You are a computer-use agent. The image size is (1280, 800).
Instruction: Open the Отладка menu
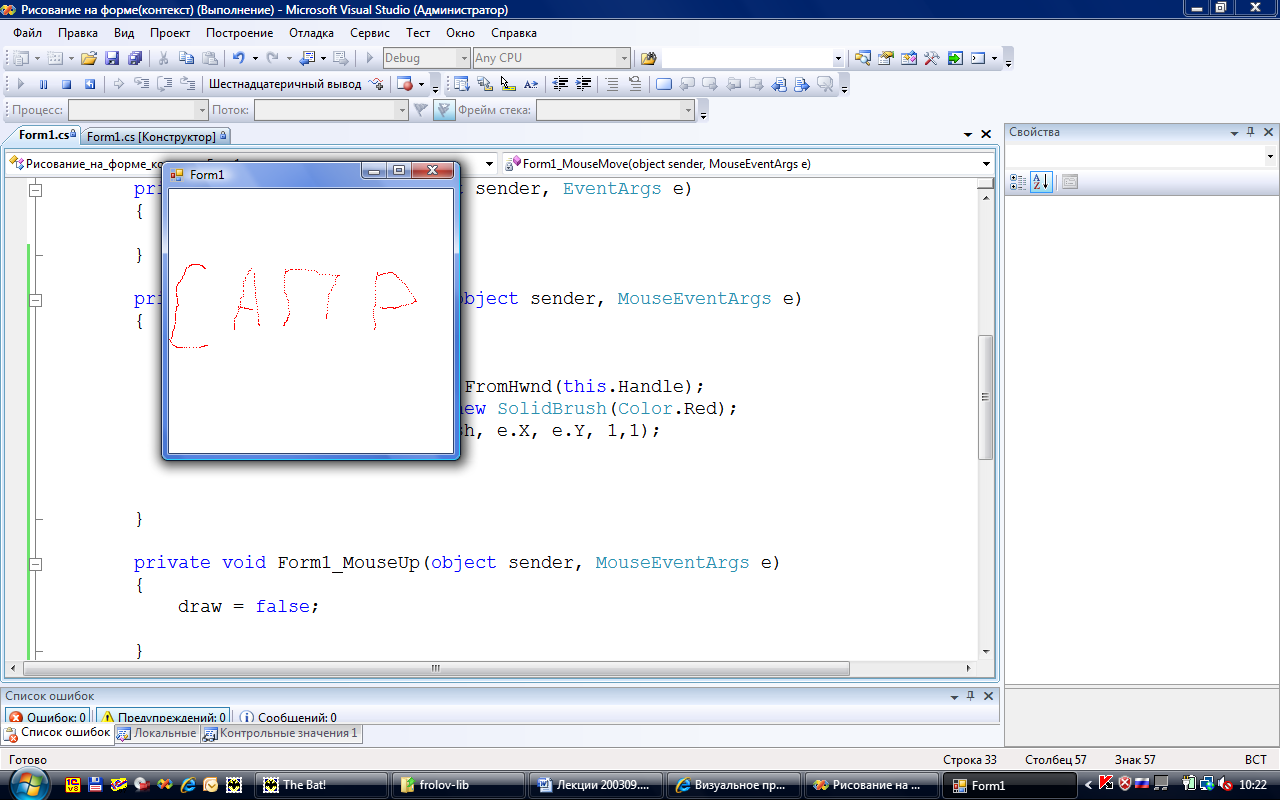tap(311, 33)
